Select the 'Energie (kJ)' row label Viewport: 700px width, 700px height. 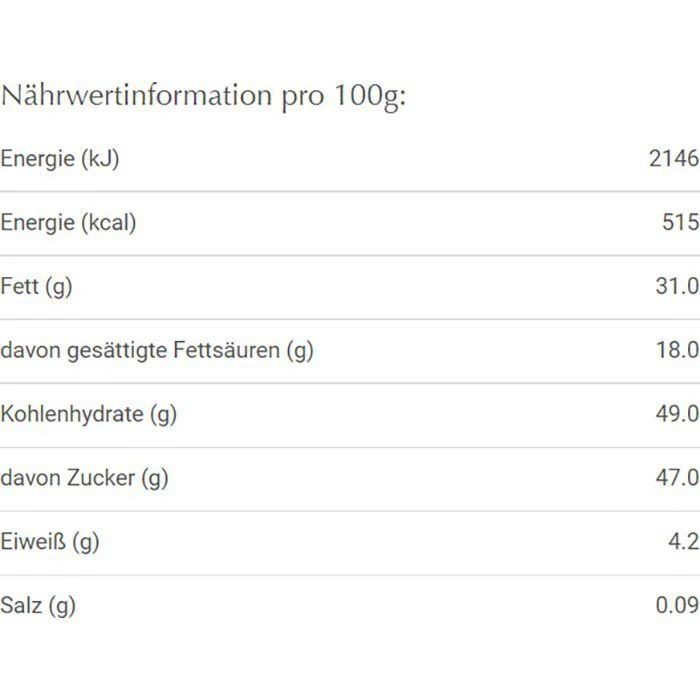pyautogui.click(x=60, y=158)
